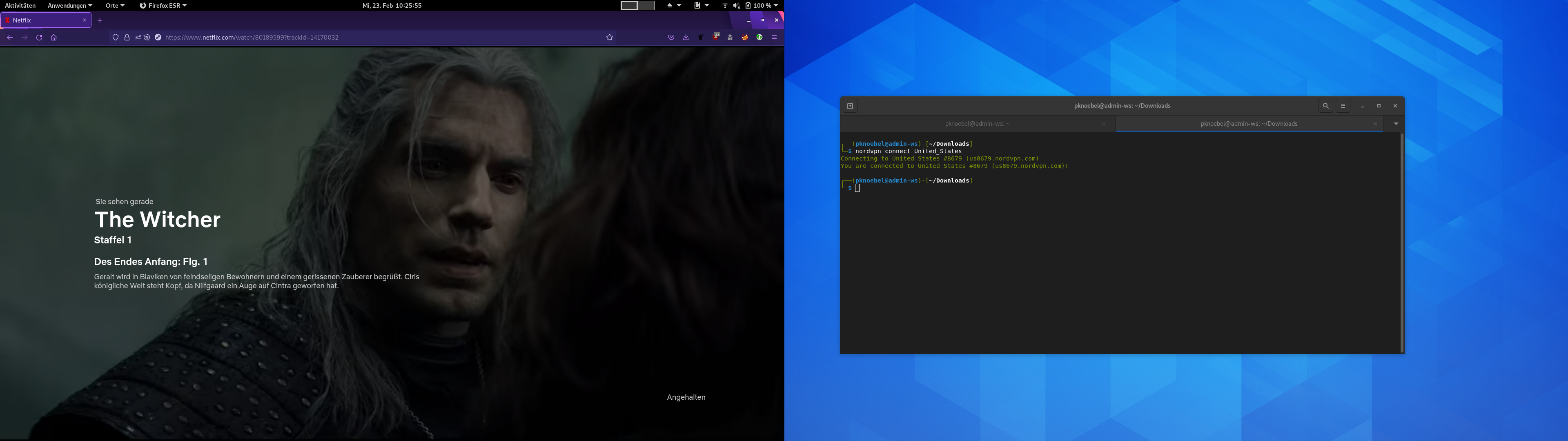Open the Firefox ESR app menu
This screenshot has height=441, width=1568.
click(163, 5)
